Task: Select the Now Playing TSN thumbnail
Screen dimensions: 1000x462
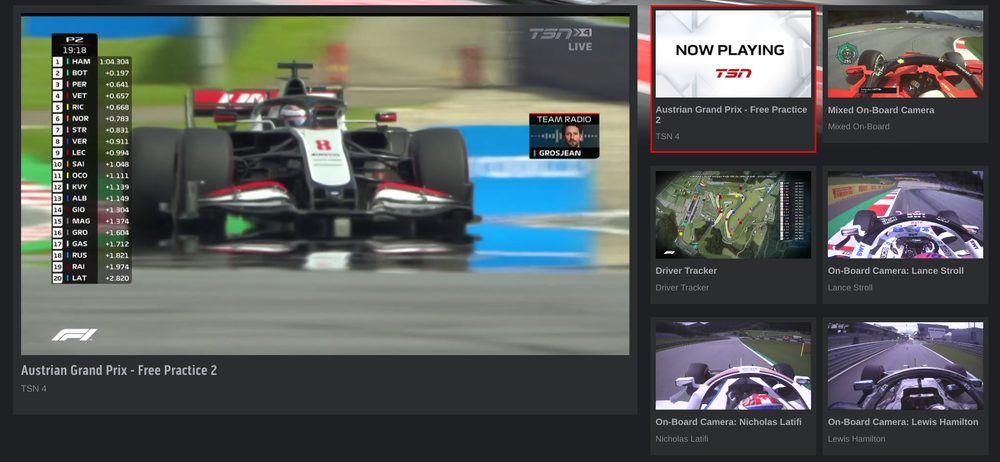Action: (x=733, y=54)
